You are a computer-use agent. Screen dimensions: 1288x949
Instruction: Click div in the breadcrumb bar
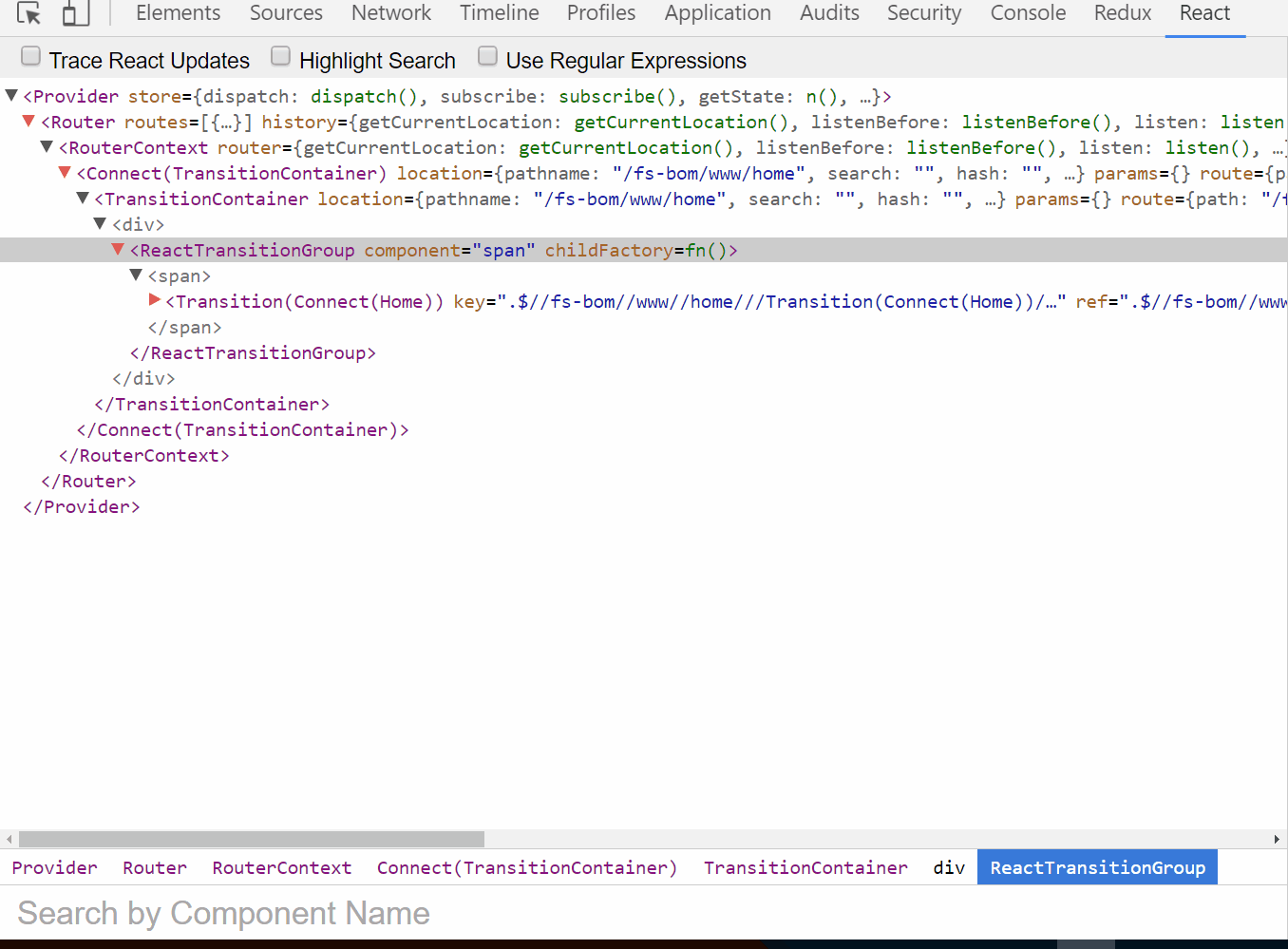pos(949,867)
